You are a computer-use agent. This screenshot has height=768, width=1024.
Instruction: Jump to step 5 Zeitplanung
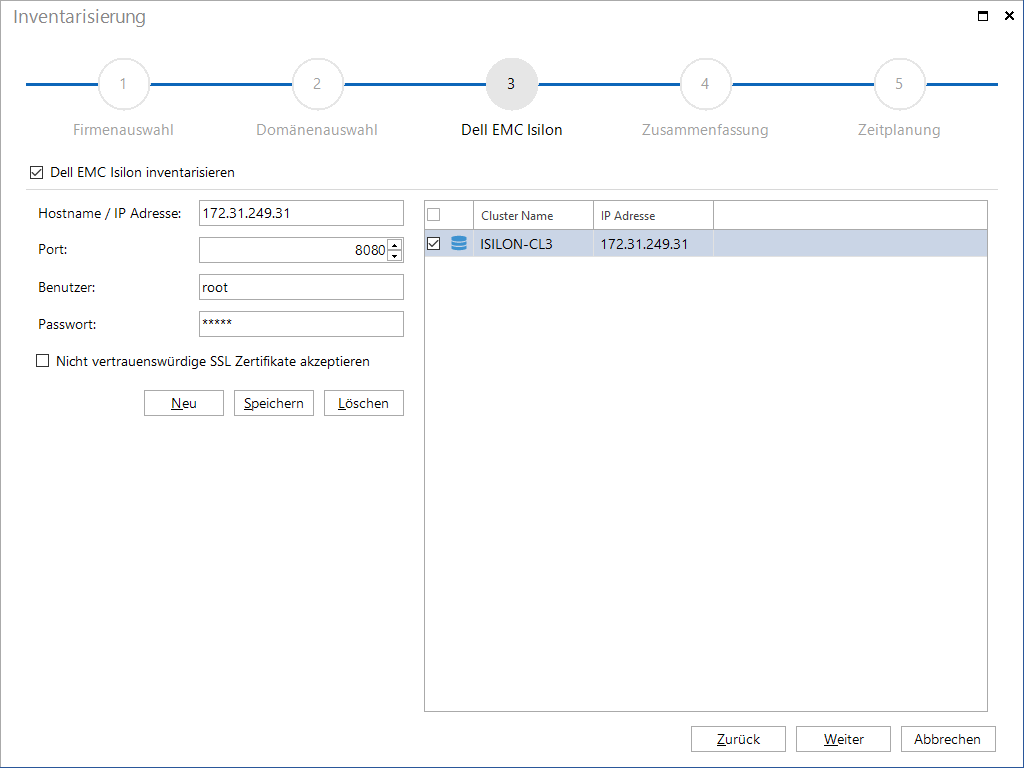[899, 84]
